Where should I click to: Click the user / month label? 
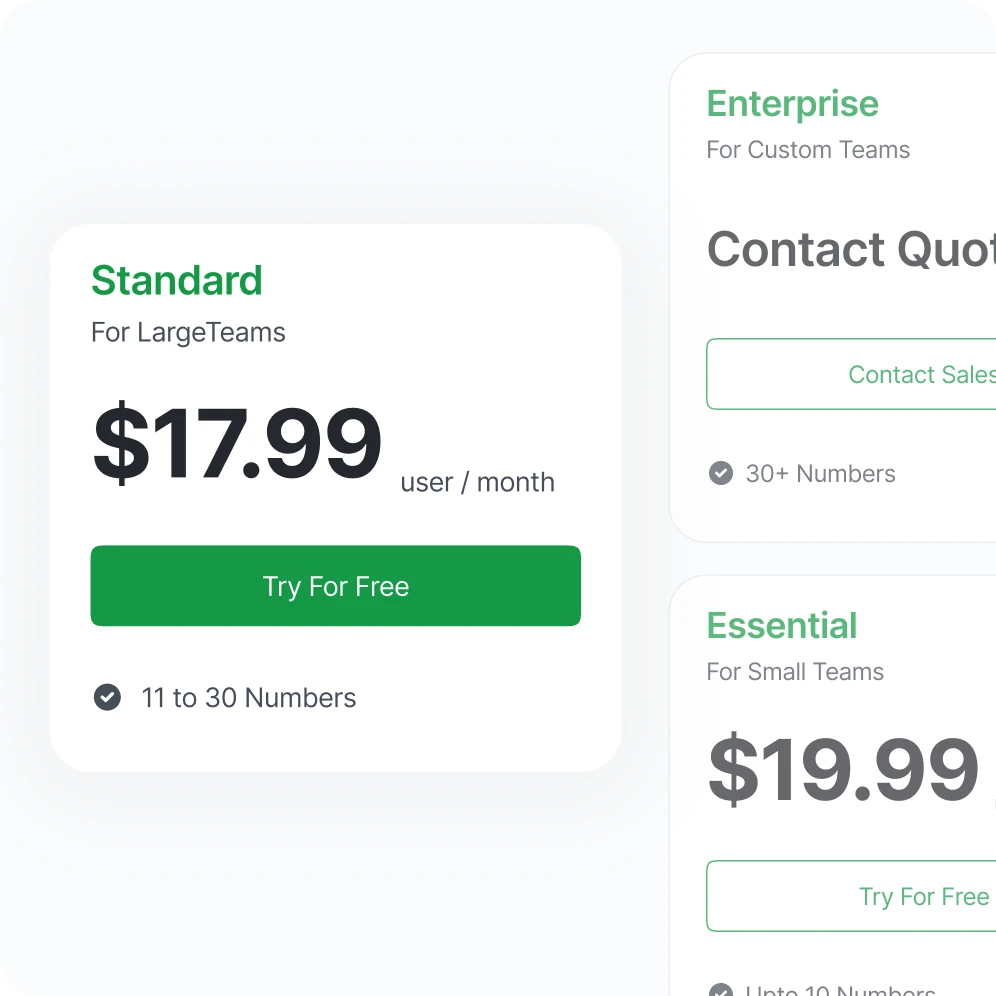coord(477,482)
